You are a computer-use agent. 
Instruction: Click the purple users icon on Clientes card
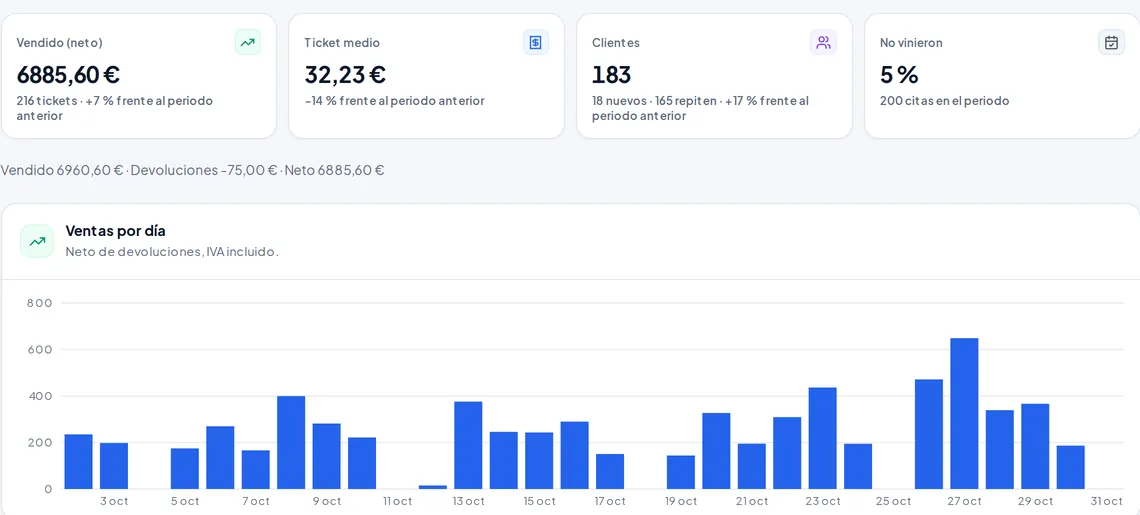(x=824, y=42)
